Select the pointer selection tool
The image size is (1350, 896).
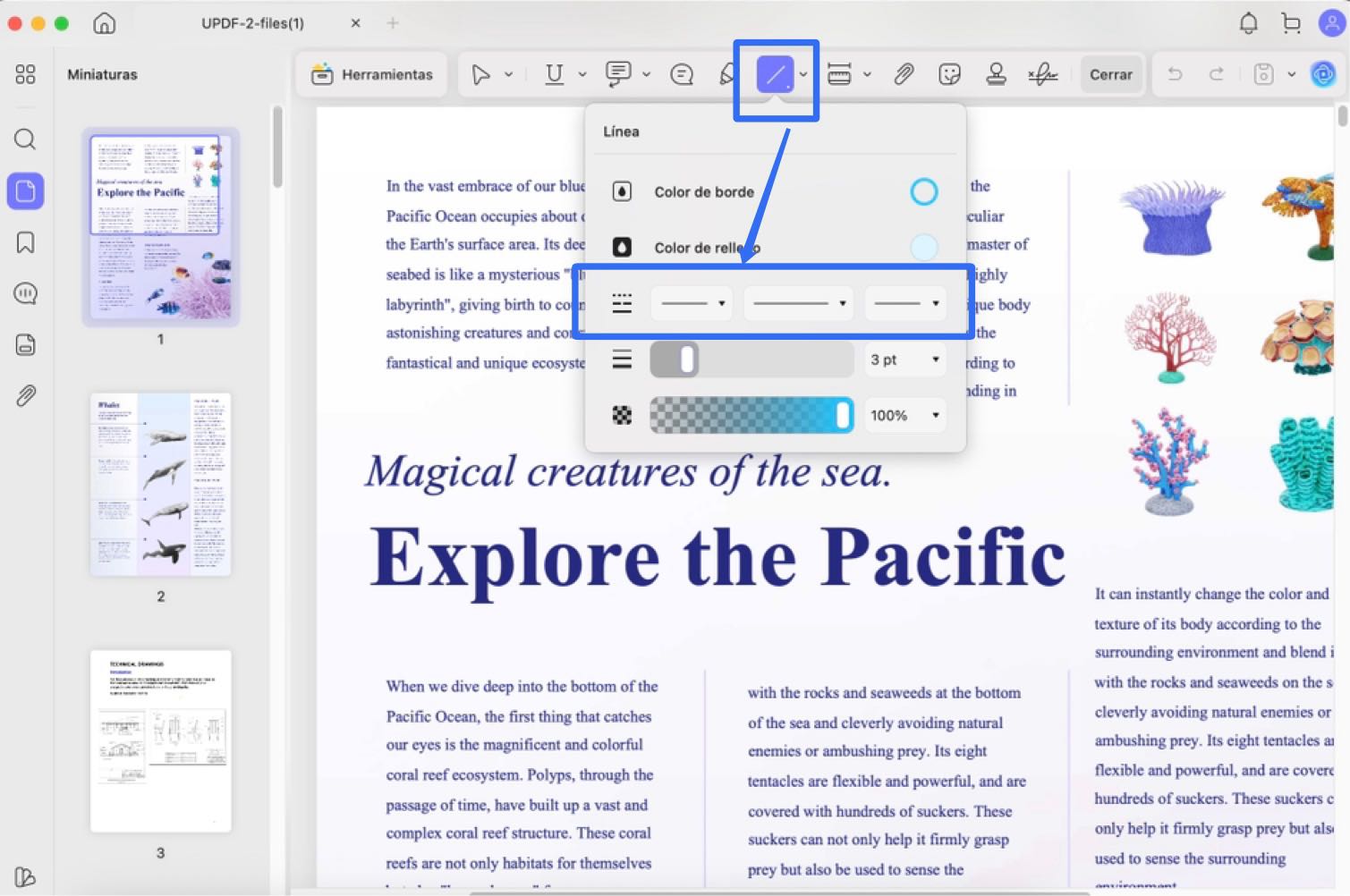click(x=480, y=75)
